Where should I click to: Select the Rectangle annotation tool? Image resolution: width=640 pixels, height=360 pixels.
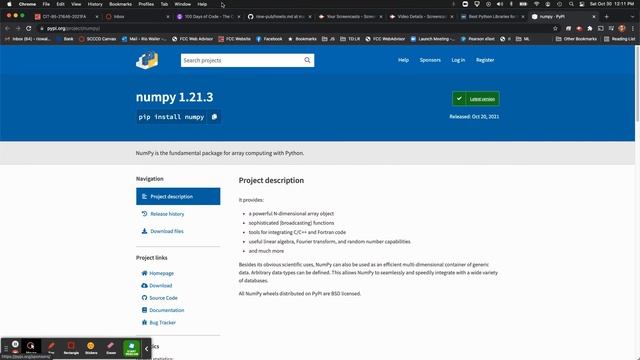click(x=71, y=348)
